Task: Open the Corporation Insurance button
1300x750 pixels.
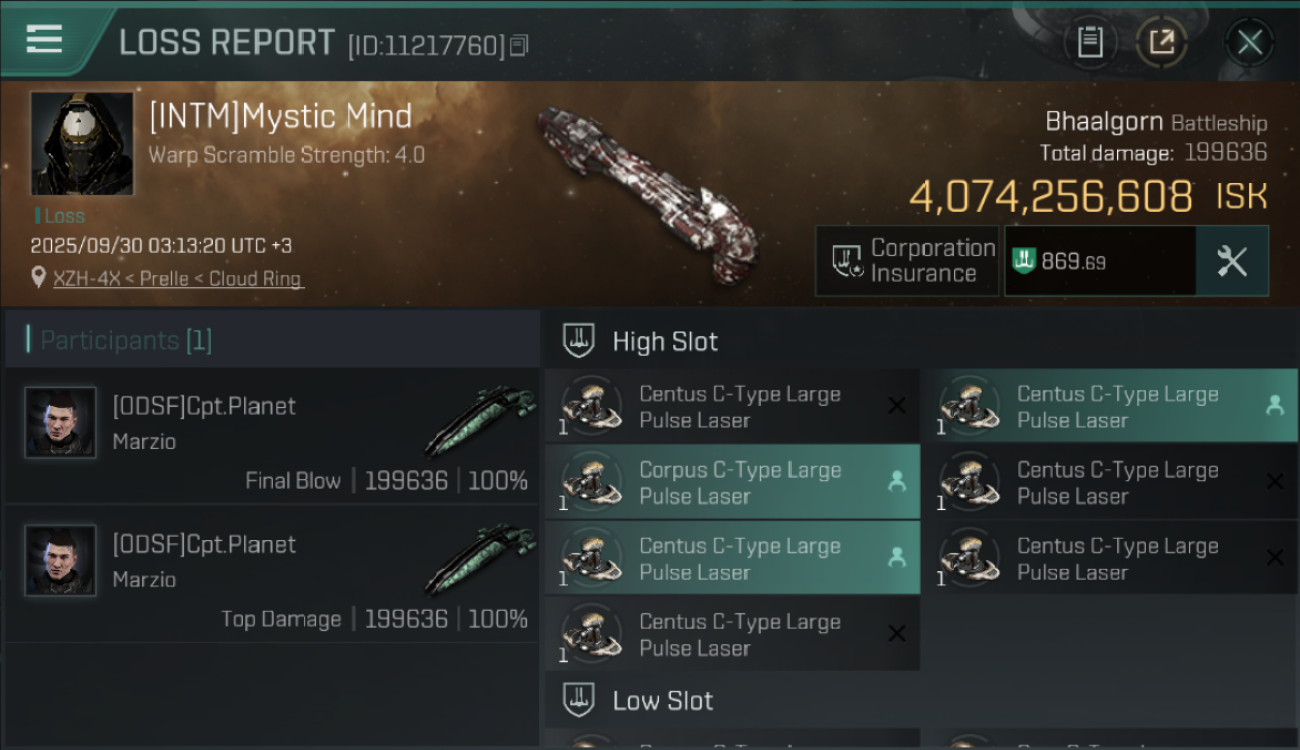Action: [x=907, y=261]
